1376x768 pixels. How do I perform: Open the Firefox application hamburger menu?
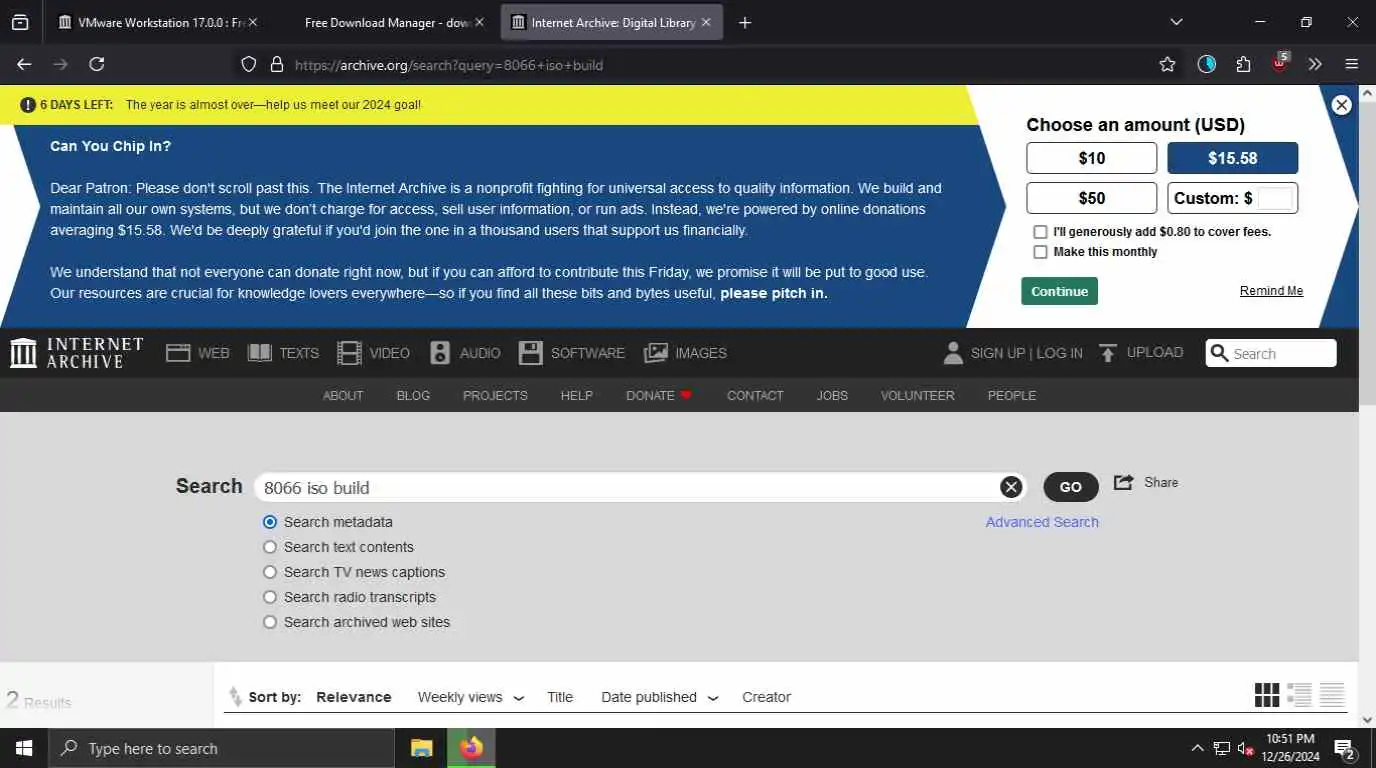pos(1352,64)
